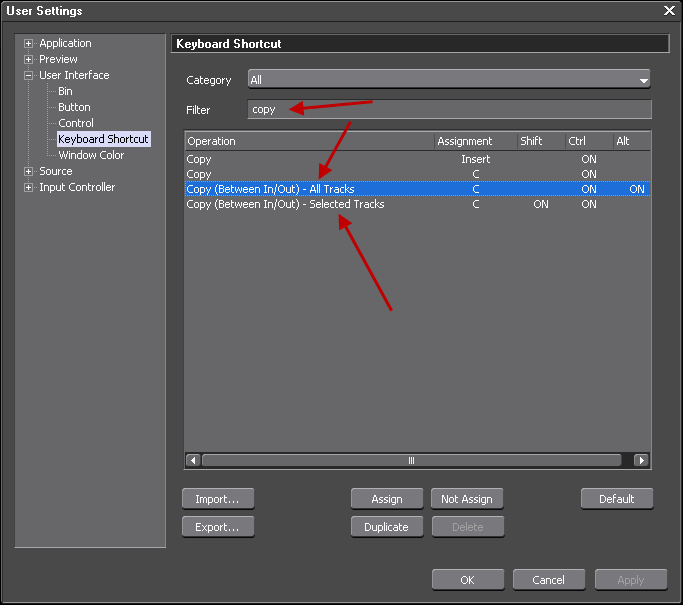Expand the Source tree node
The width and height of the screenshot is (683, 605).
pyautogui.click(x=28, y=171)
